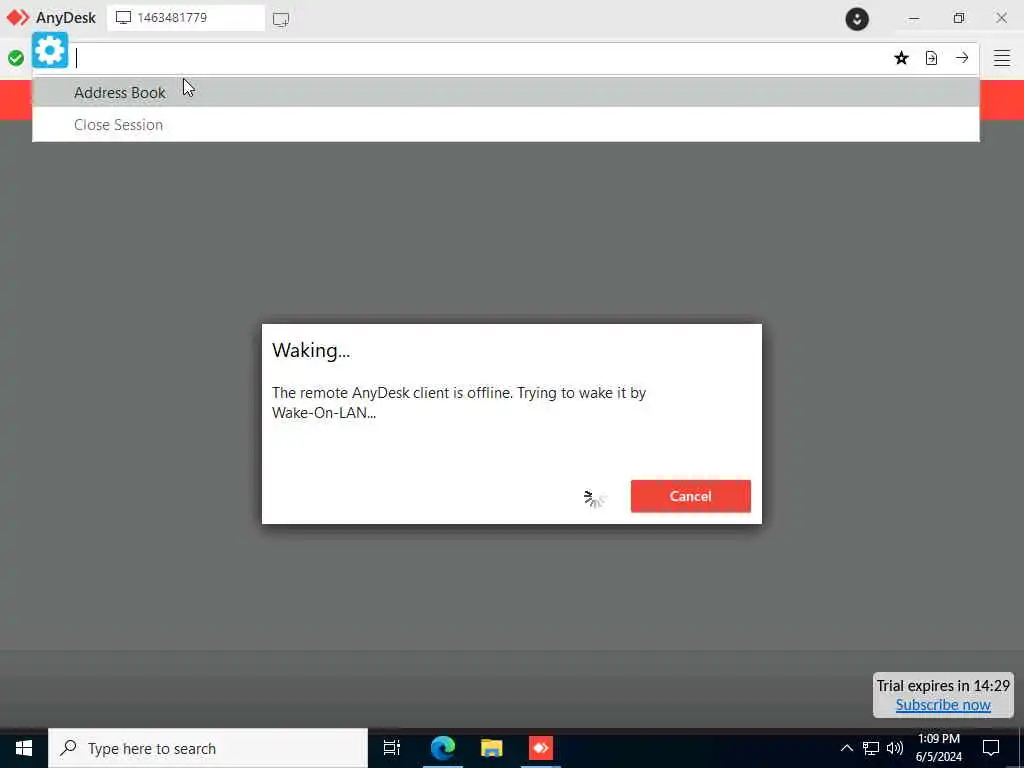This screenshot has width=1024, height=768.
Task: Open File Explorer from taskbar
Action: [491, 748]
